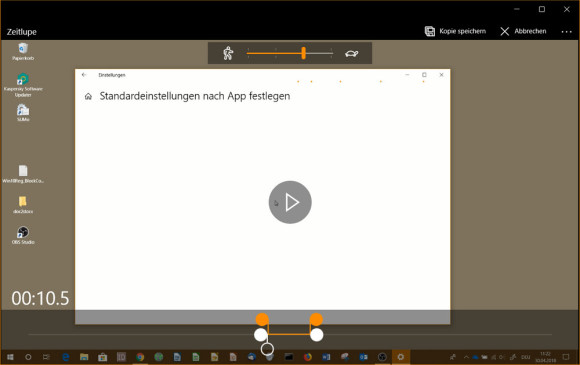Screen dimensions: 580x365
Task: Open the three-dots more options menu
Action: [x=566, y=32]
